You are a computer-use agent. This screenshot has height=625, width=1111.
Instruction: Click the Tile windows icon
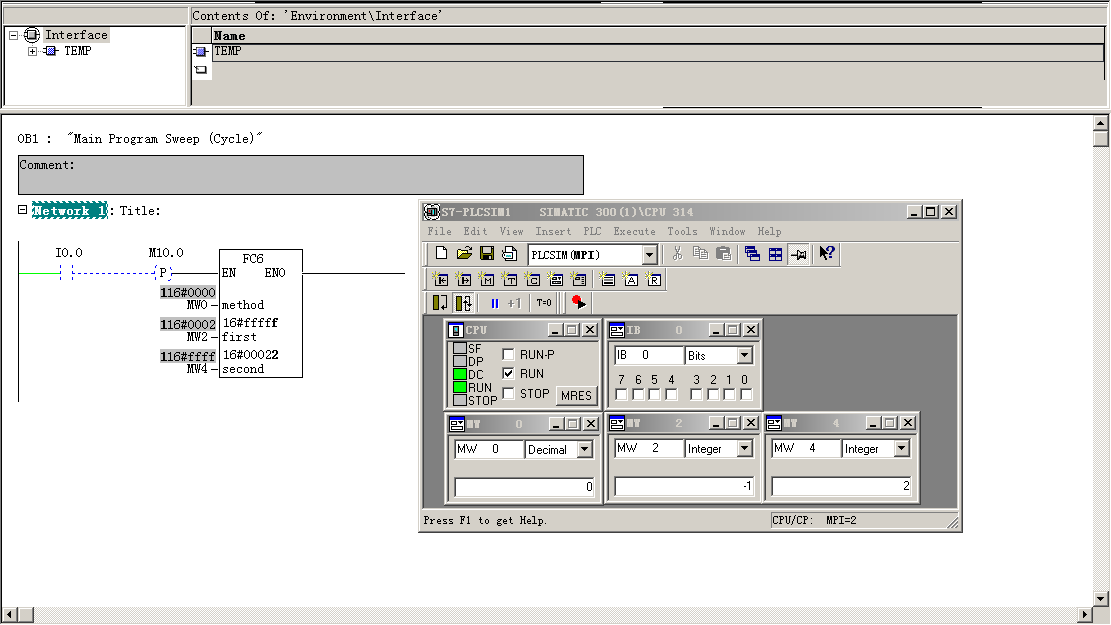(776, 254)
